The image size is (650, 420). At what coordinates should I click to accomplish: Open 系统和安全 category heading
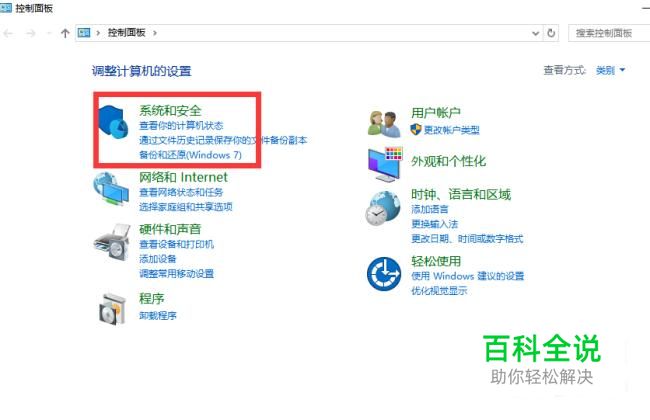[170, 110]
